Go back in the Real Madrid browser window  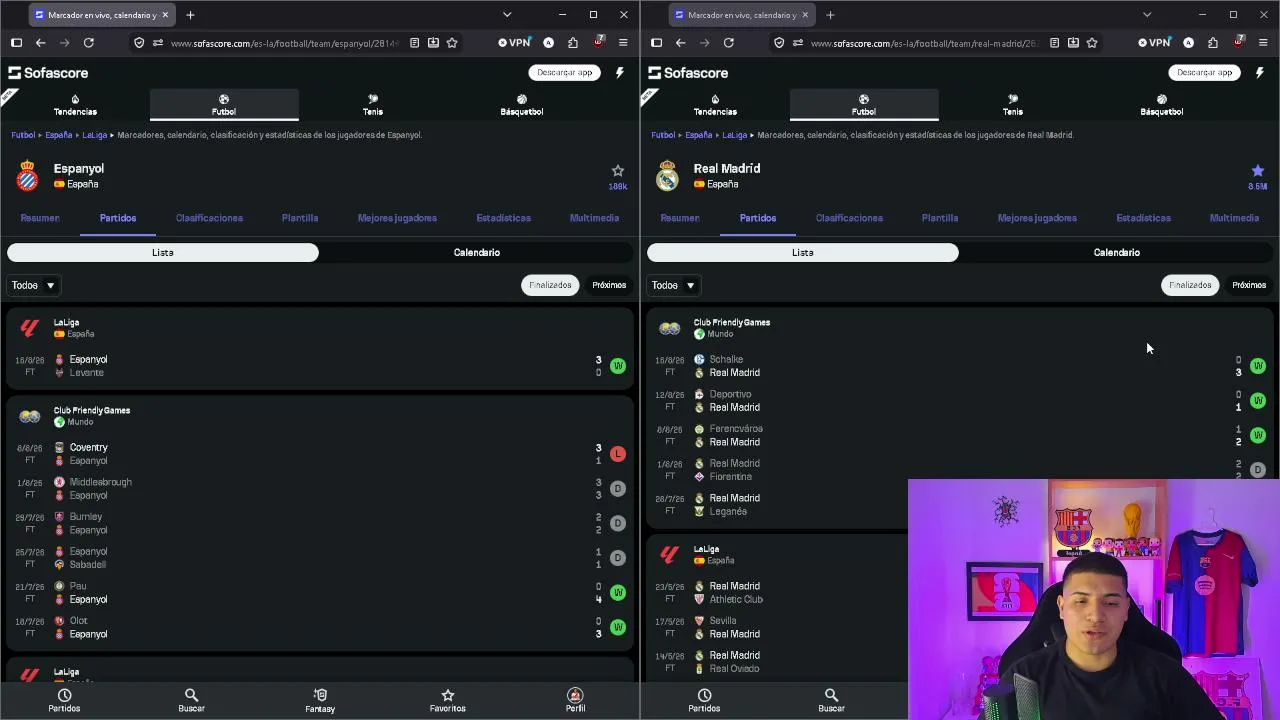[x=680, y=43]
